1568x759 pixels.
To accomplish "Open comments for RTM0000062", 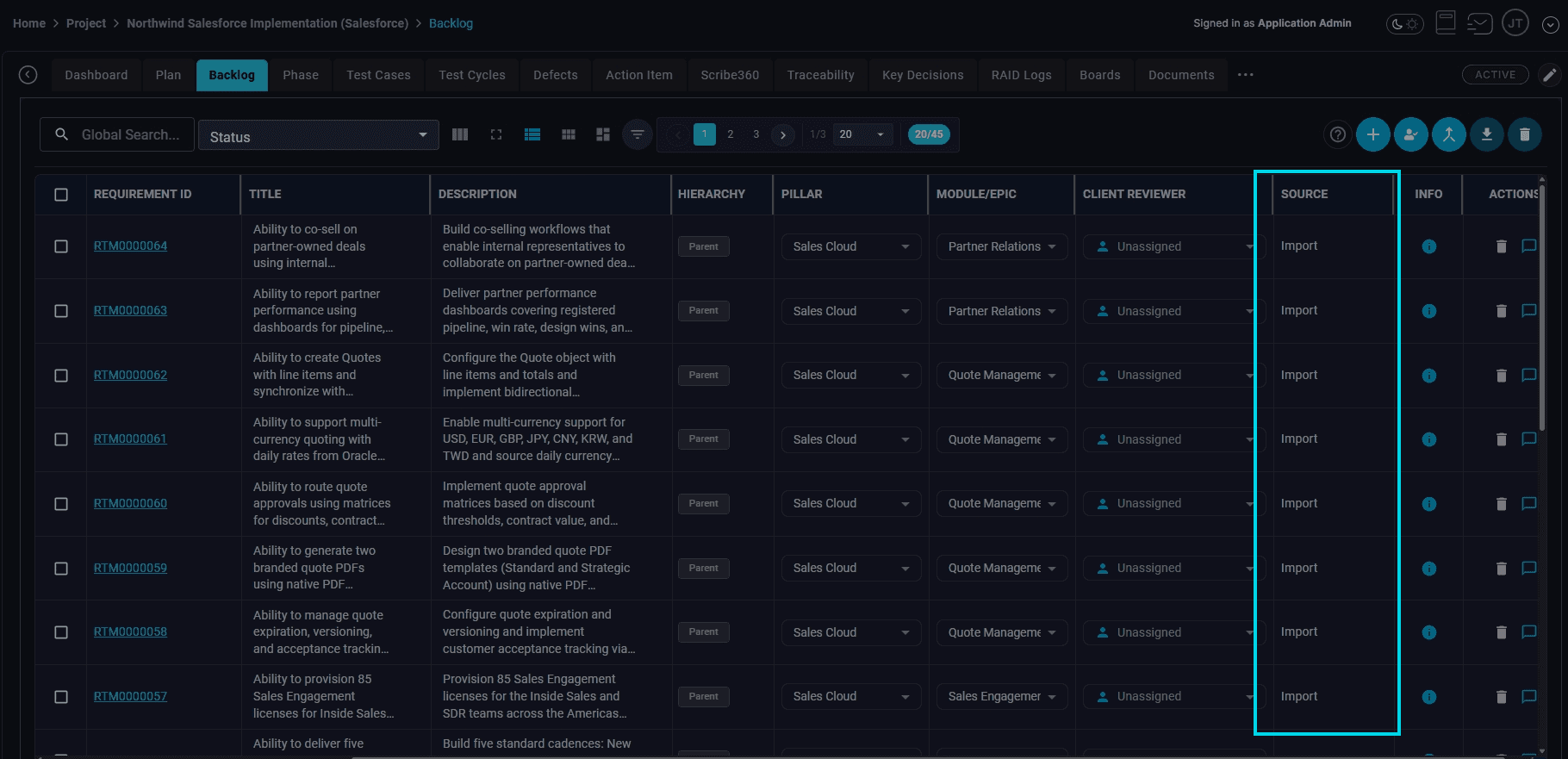I will (1529, 375).
